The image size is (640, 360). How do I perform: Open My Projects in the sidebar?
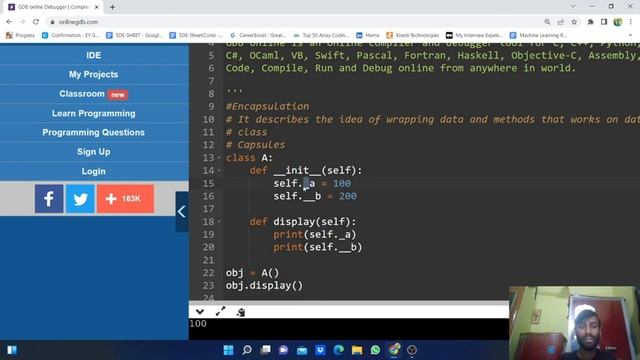(x=93, y=74)
